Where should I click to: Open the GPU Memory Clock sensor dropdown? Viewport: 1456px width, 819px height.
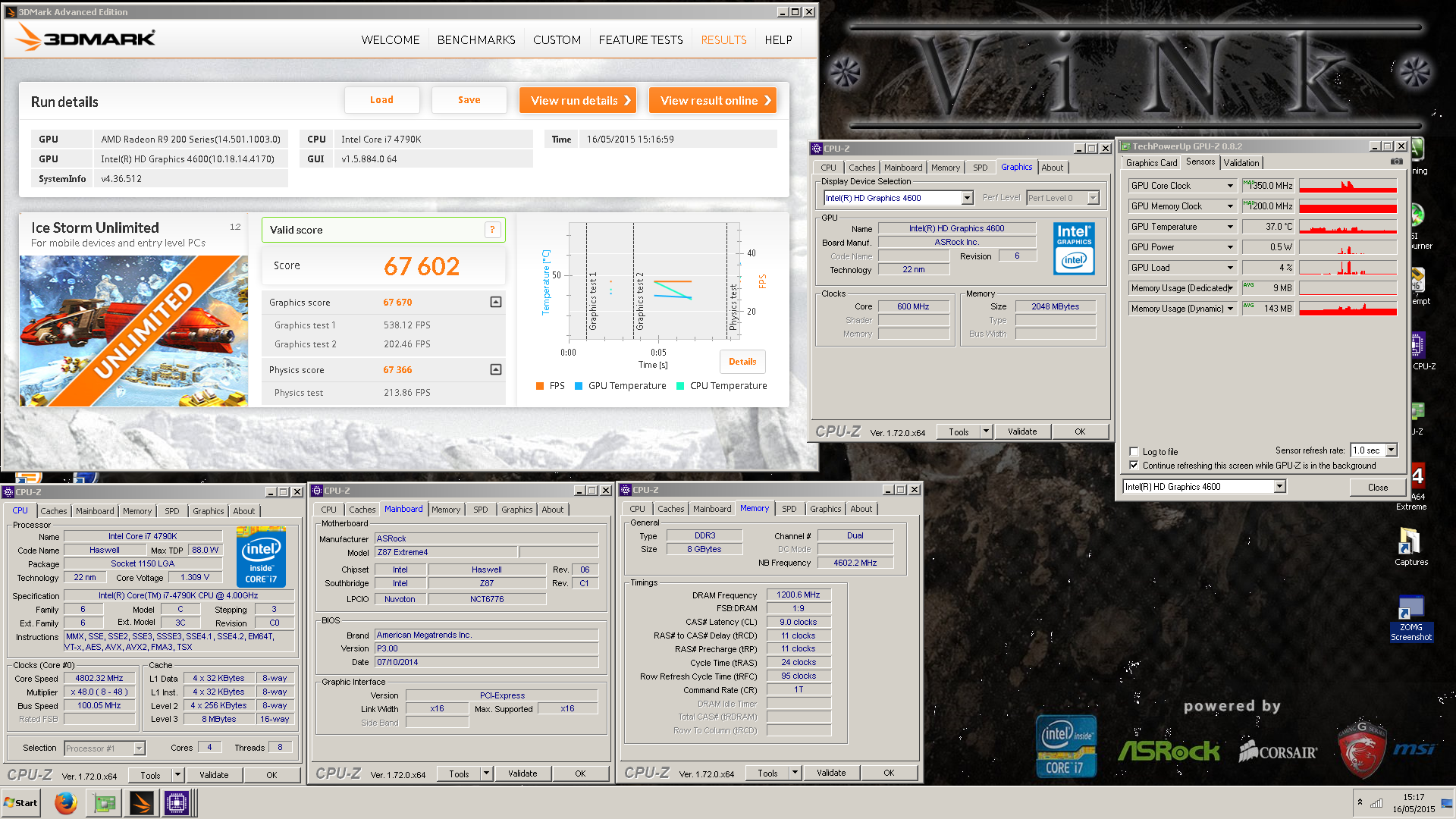click(1230, 206)
